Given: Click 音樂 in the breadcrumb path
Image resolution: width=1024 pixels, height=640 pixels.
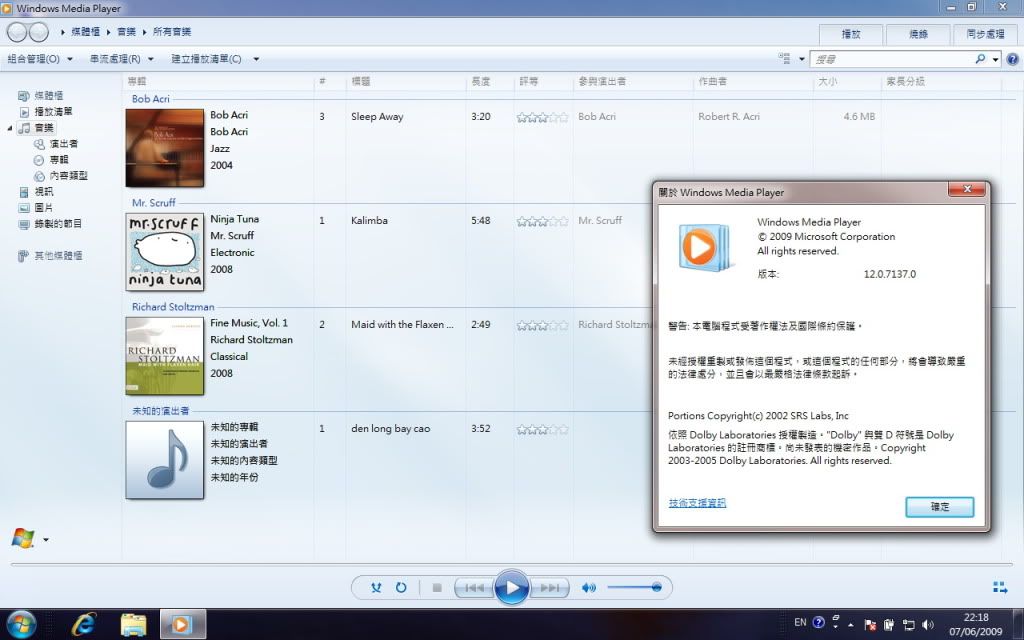Looking at the screenshot, I should [127, 32].
